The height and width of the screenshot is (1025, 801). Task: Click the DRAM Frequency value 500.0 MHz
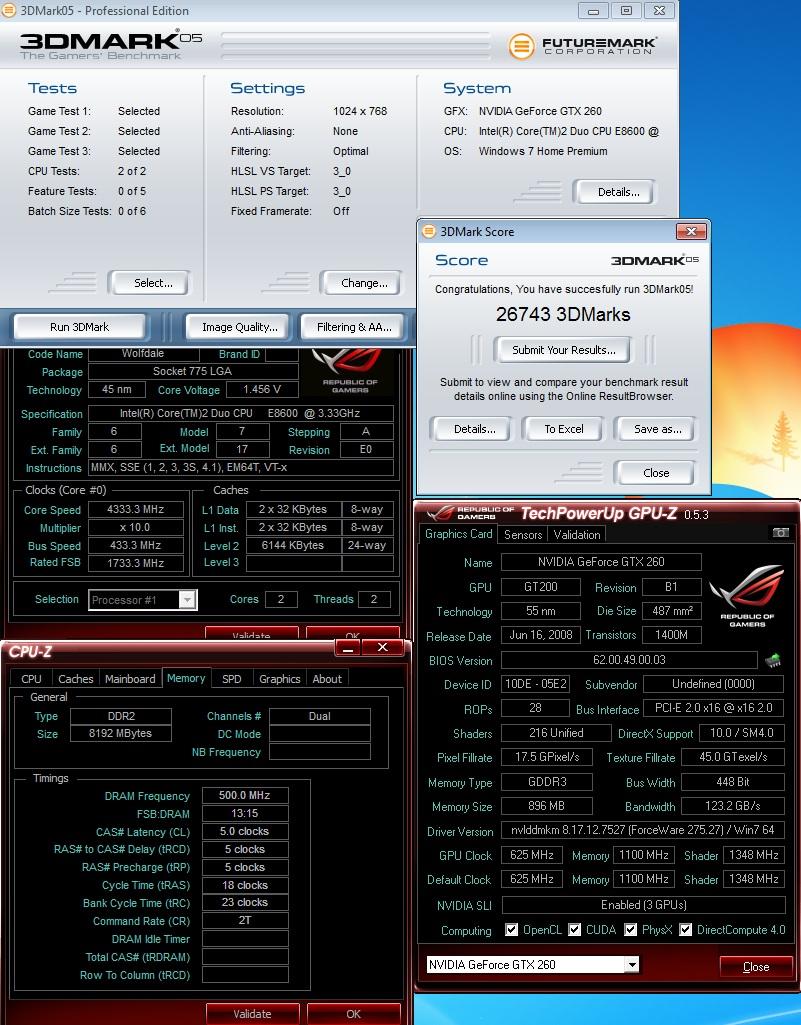tap(245, 795)
